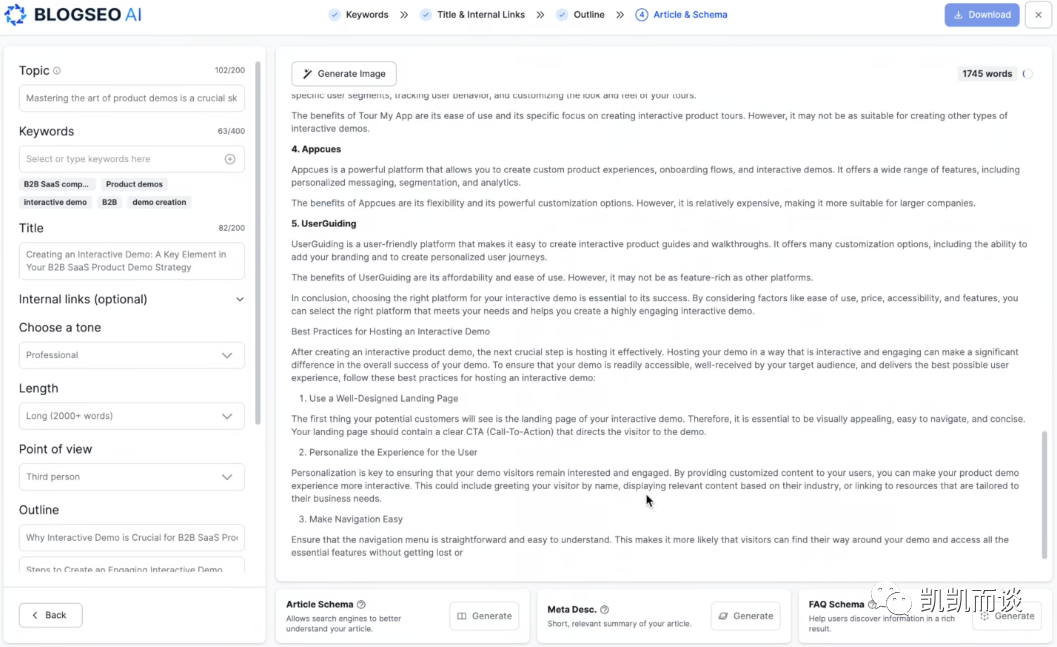Screen dimensions: 1057x647
Task: Click the step 4 circle icon
Action: coord(642,15)
